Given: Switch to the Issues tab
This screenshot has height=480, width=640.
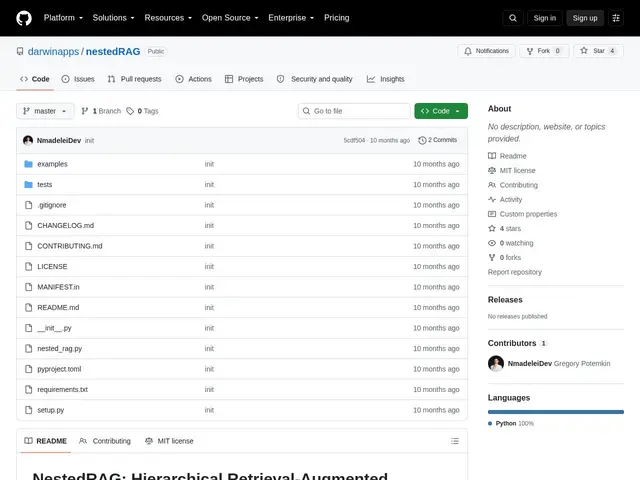Looking at the screenshot, I should [x=78, y=79].
